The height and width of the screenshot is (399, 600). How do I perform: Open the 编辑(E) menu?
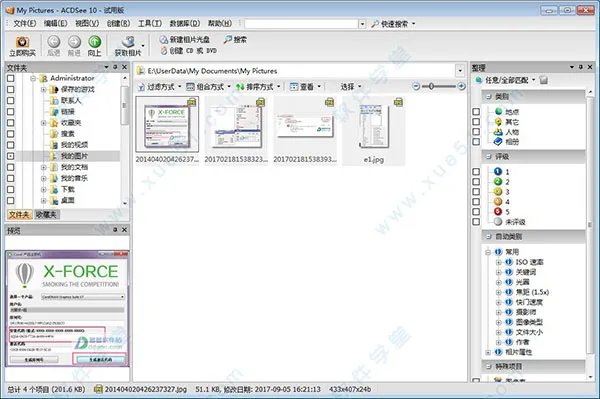pyautogui.click(x=55, y=24)
